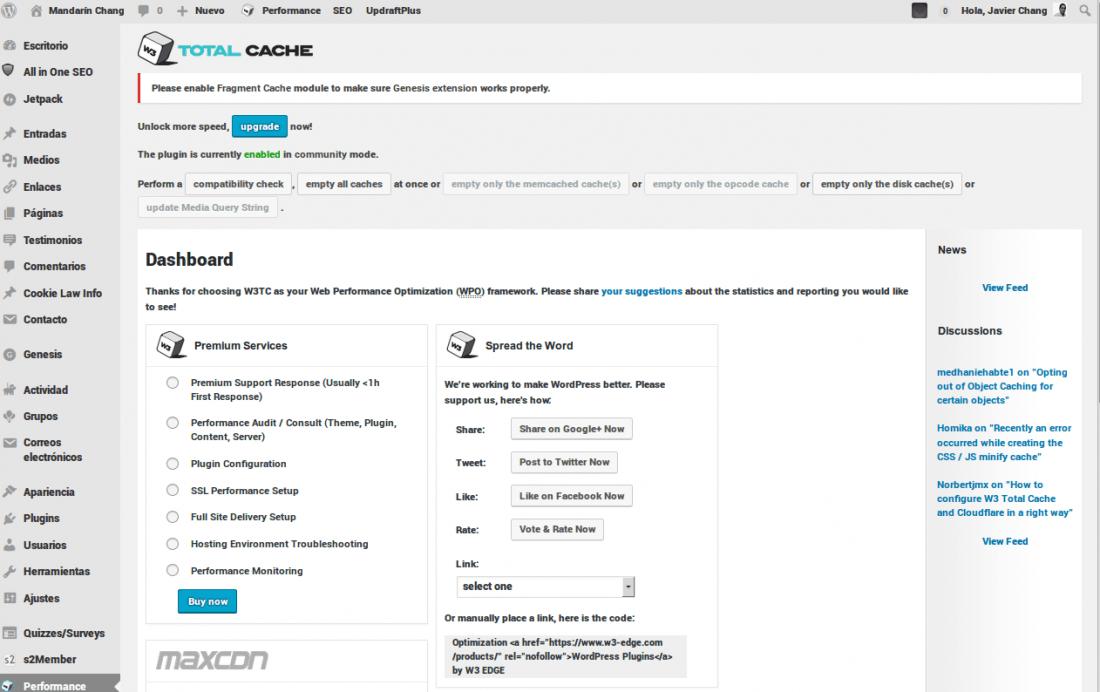Click View Feed under News
This screenshot has width=1100, height=692.
click(1005, 288)
